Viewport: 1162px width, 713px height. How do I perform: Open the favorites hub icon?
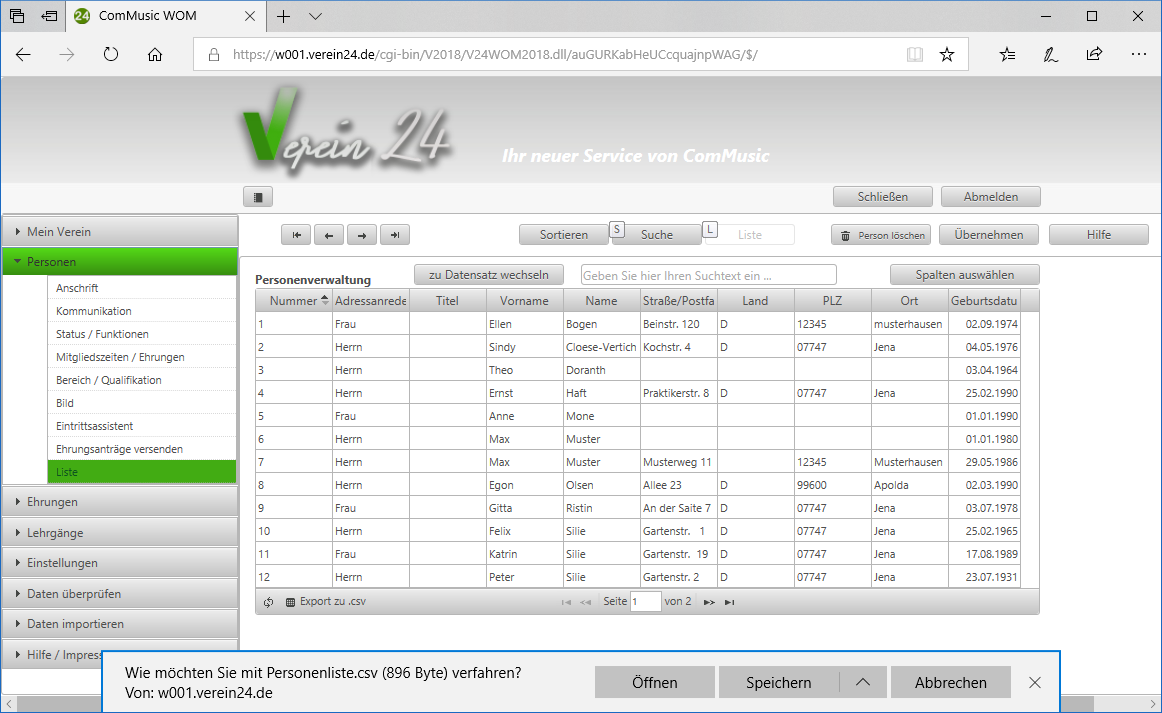(x=1007, y=54)
